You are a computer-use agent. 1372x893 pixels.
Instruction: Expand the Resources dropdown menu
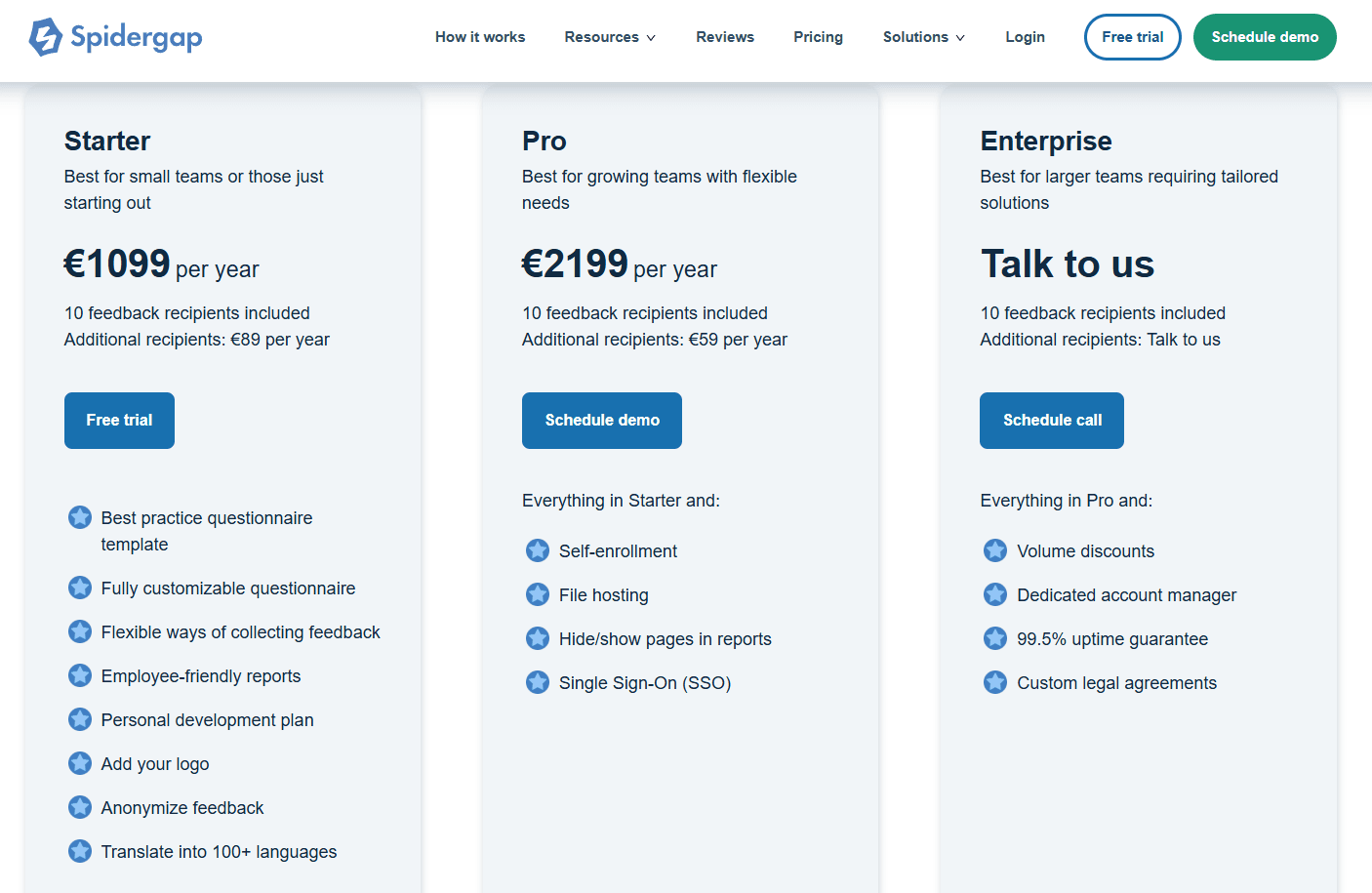coord(610,37)
